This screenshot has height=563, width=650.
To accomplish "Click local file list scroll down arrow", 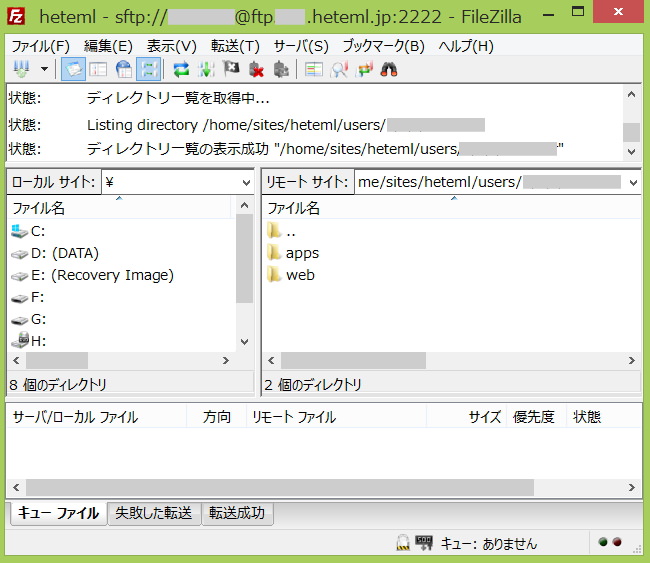I will 245,342.
